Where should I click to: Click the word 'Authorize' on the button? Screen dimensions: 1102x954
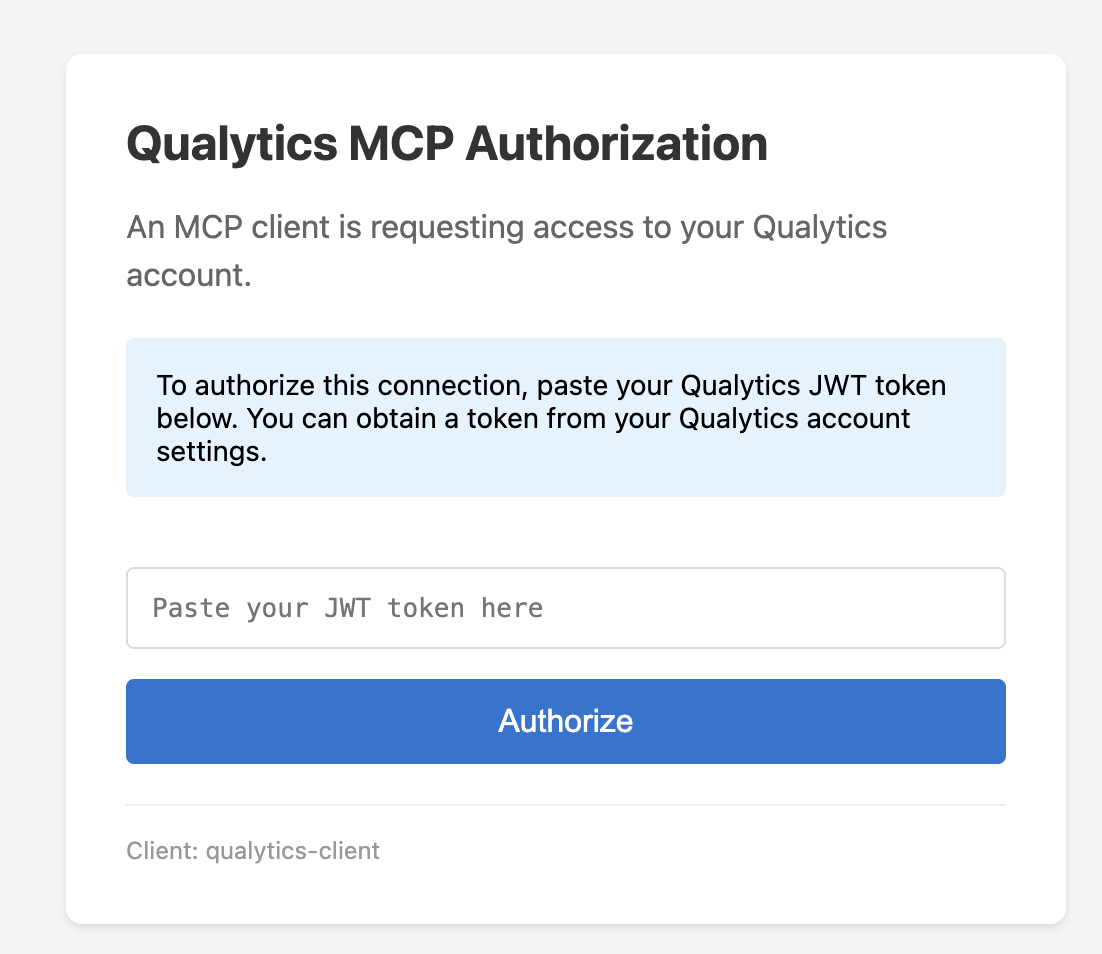[565, 721]
